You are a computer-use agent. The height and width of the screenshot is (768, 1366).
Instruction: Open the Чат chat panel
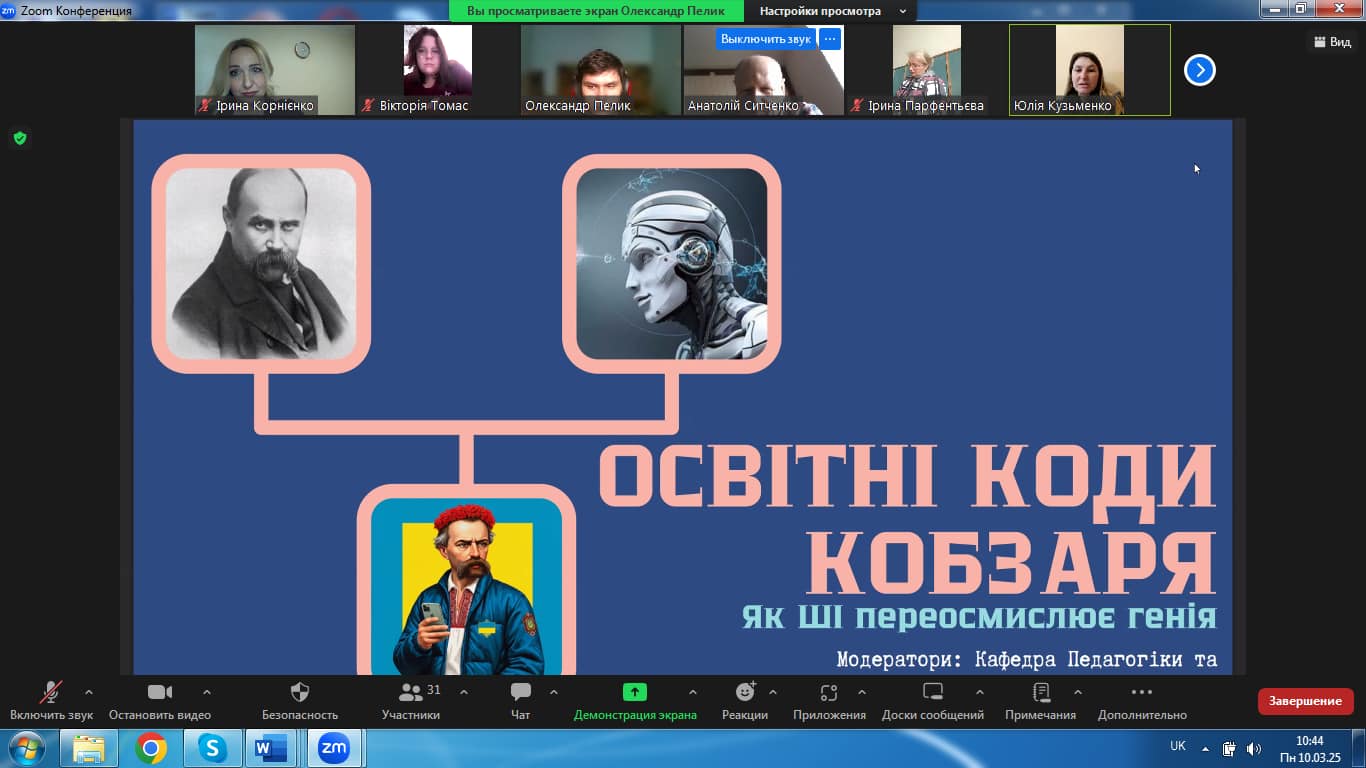pyautogui.click(x=521, y=700)
